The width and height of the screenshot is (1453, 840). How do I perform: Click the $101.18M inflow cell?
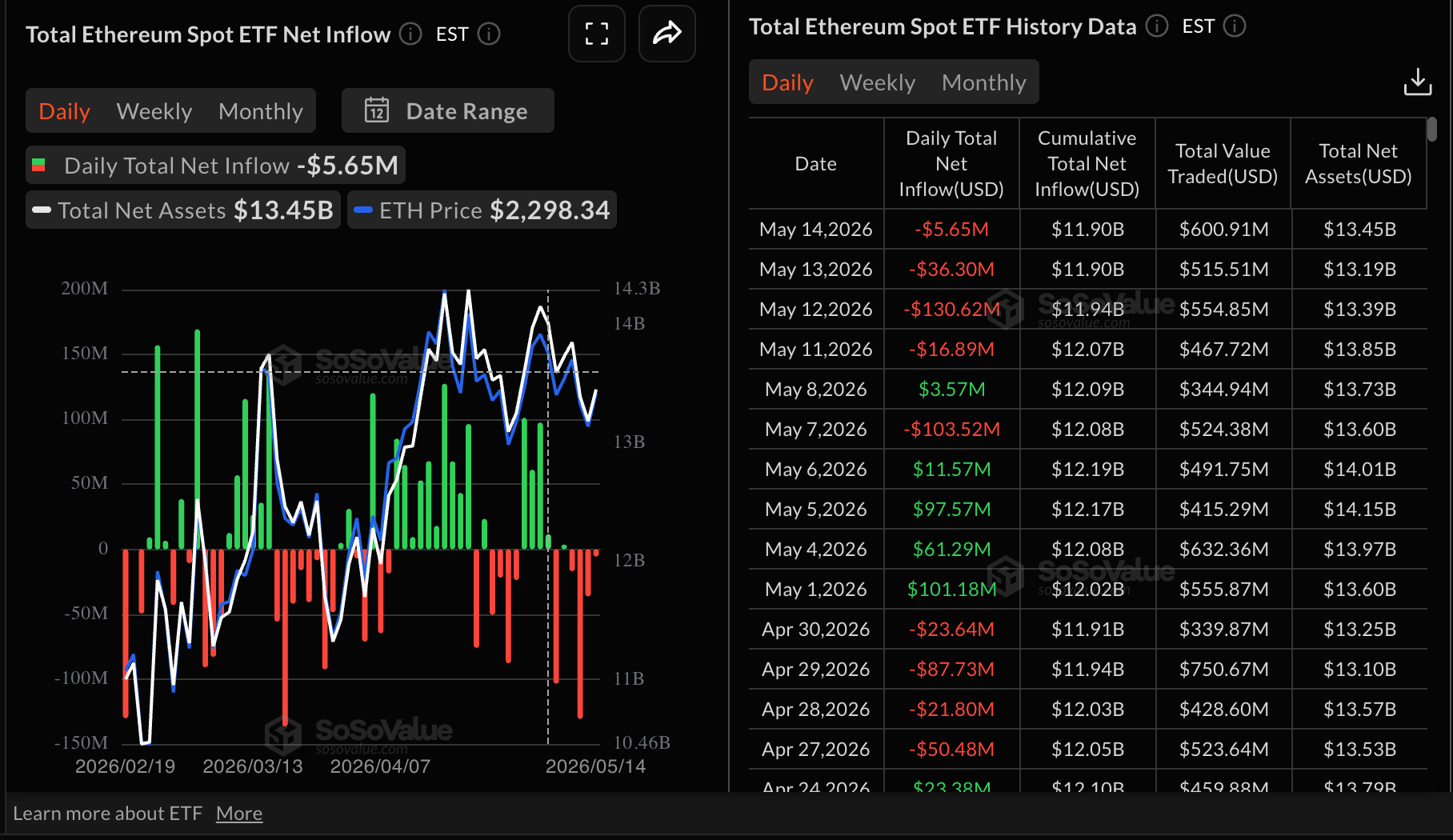[x=951, y=590]
